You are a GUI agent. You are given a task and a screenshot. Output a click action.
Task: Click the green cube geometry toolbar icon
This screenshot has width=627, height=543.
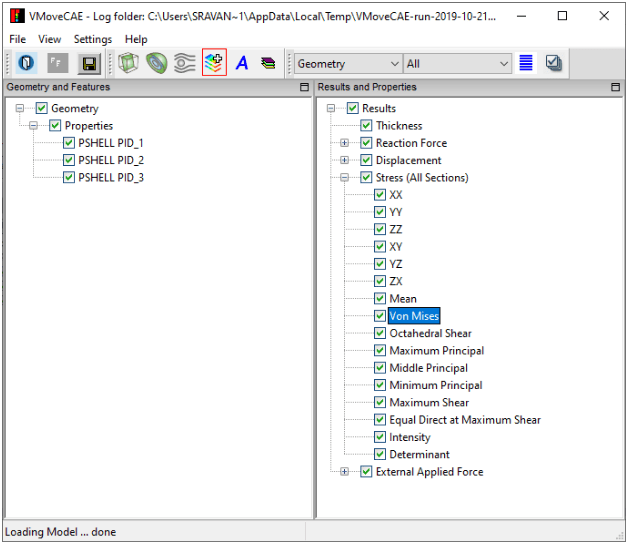[128, 63]
